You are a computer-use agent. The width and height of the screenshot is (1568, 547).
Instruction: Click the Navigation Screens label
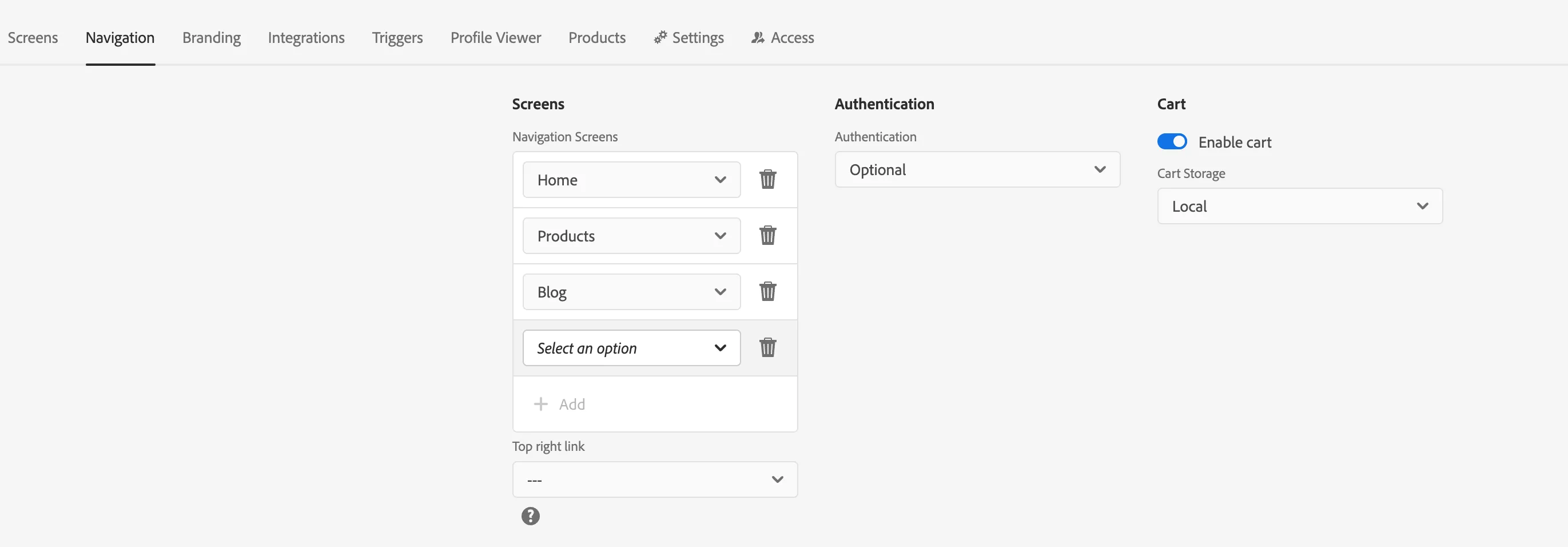565,136
